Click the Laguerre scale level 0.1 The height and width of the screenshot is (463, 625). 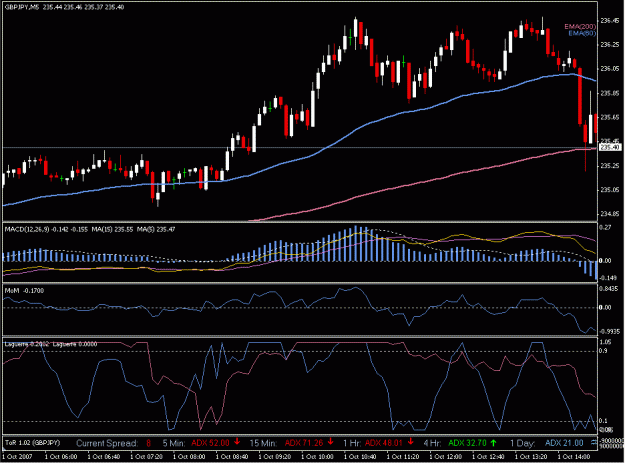pyautogui.click(x=603, y=421)
